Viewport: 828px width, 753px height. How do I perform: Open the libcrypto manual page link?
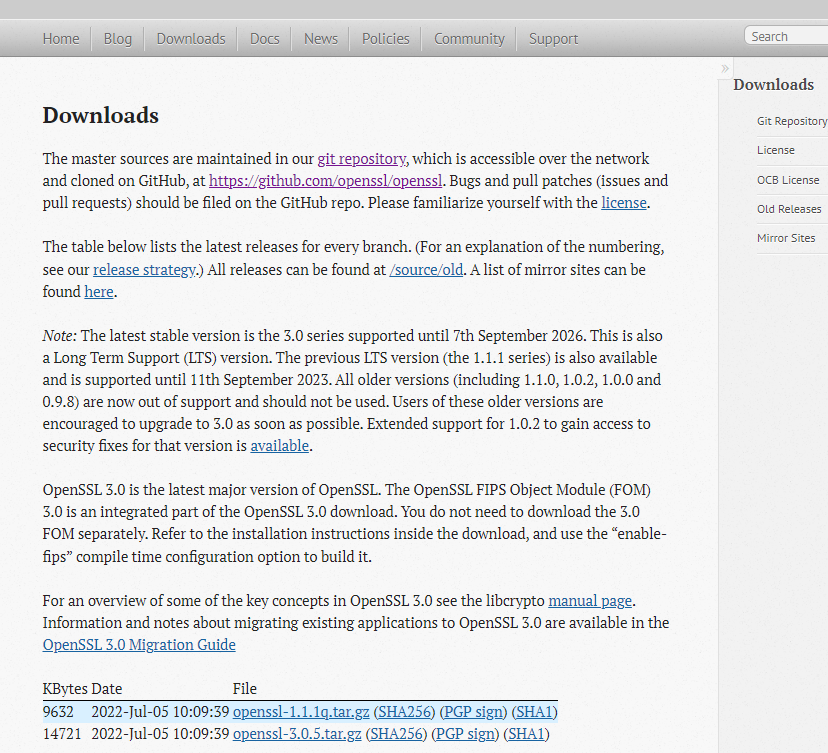[590, 601]
